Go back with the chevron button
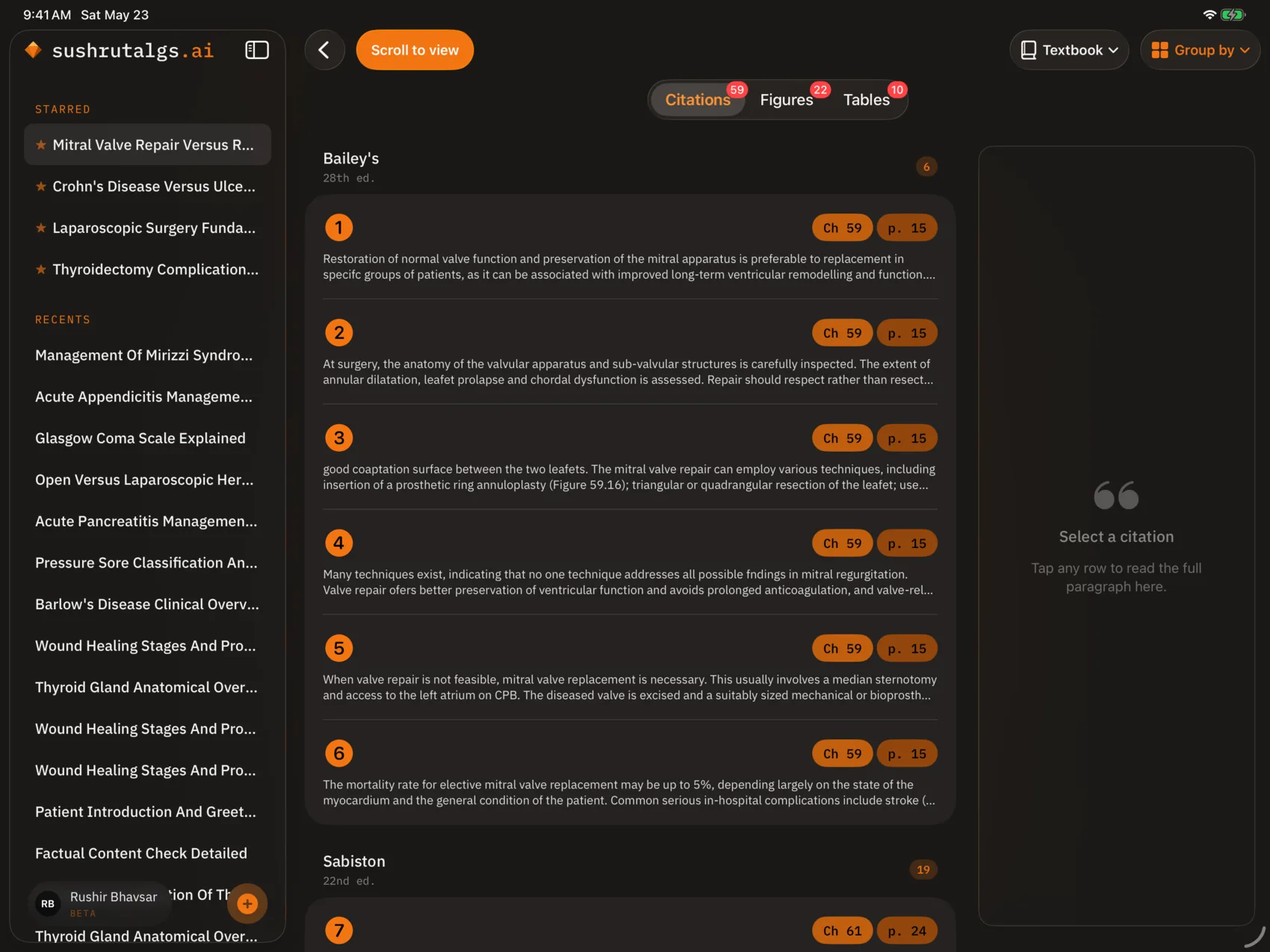 tap(324, 50)
